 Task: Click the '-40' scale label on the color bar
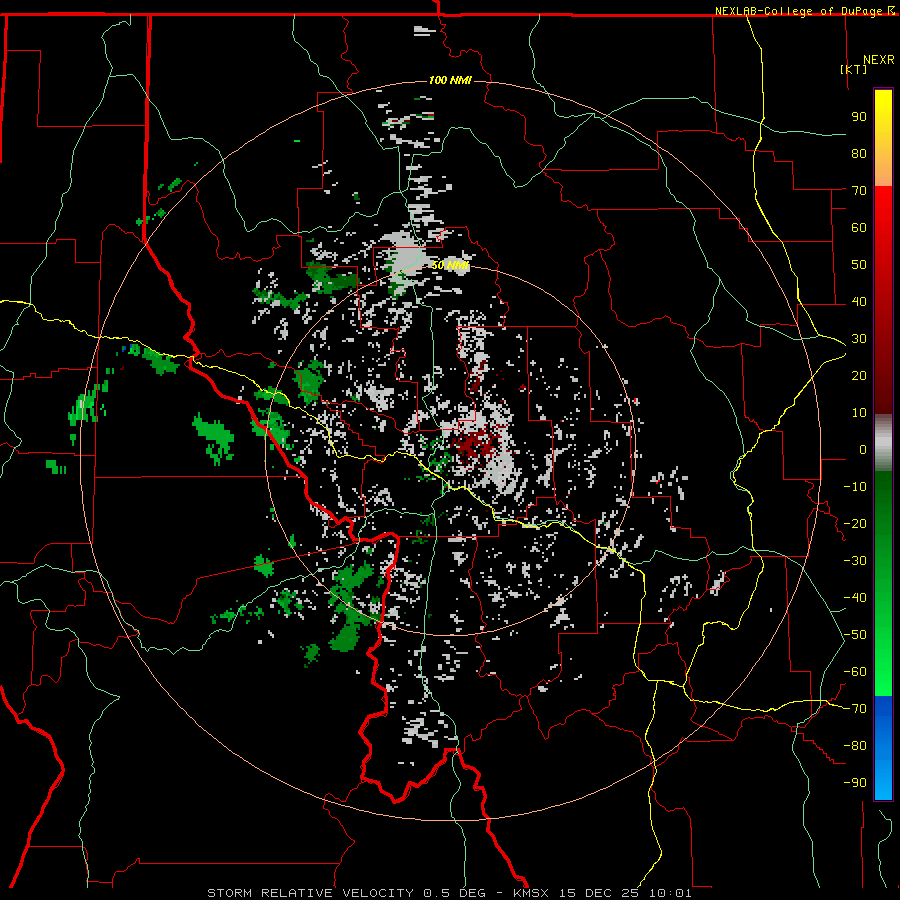pos(855,598)
